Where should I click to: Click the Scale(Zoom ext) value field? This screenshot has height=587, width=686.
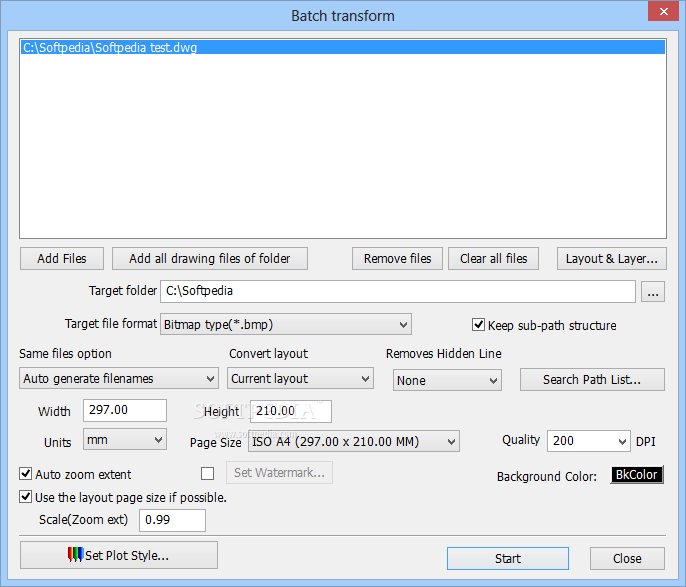tap(172, 520)
